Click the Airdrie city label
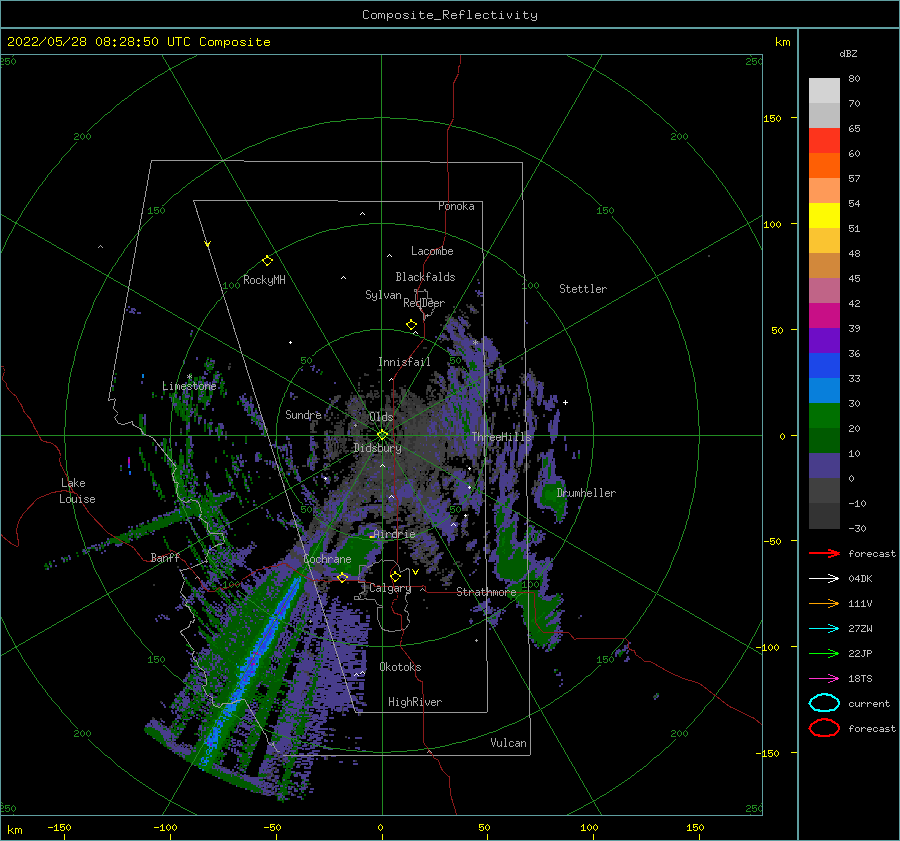 (394, 534)
